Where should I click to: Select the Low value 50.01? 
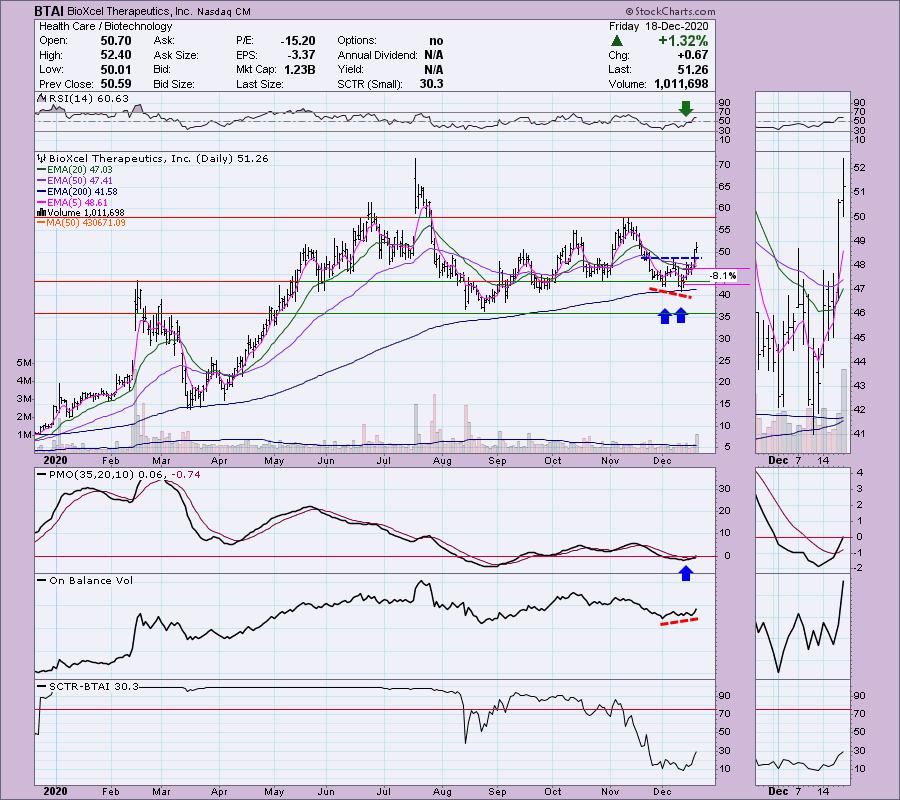(116, 69)
